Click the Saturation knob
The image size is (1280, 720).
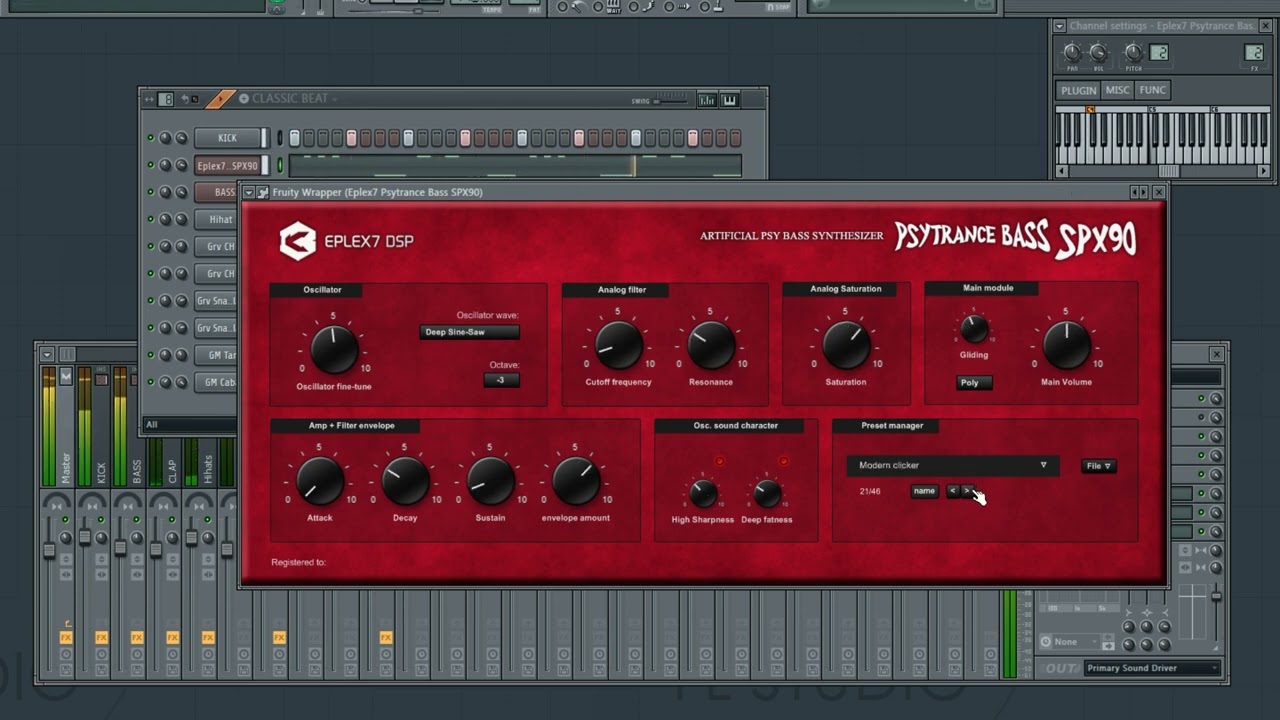click(846, 345)
